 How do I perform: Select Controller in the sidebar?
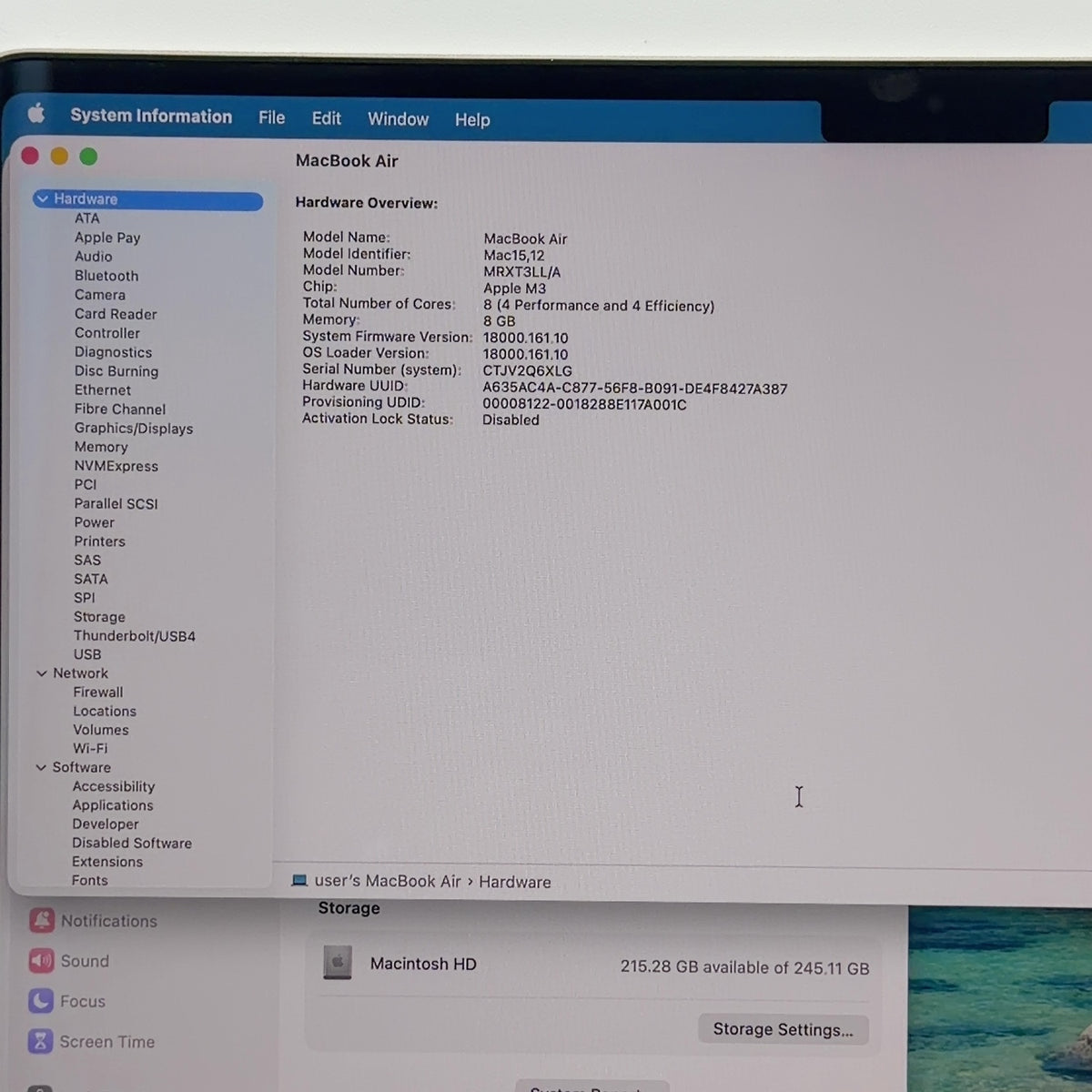(x=107, y=333)
